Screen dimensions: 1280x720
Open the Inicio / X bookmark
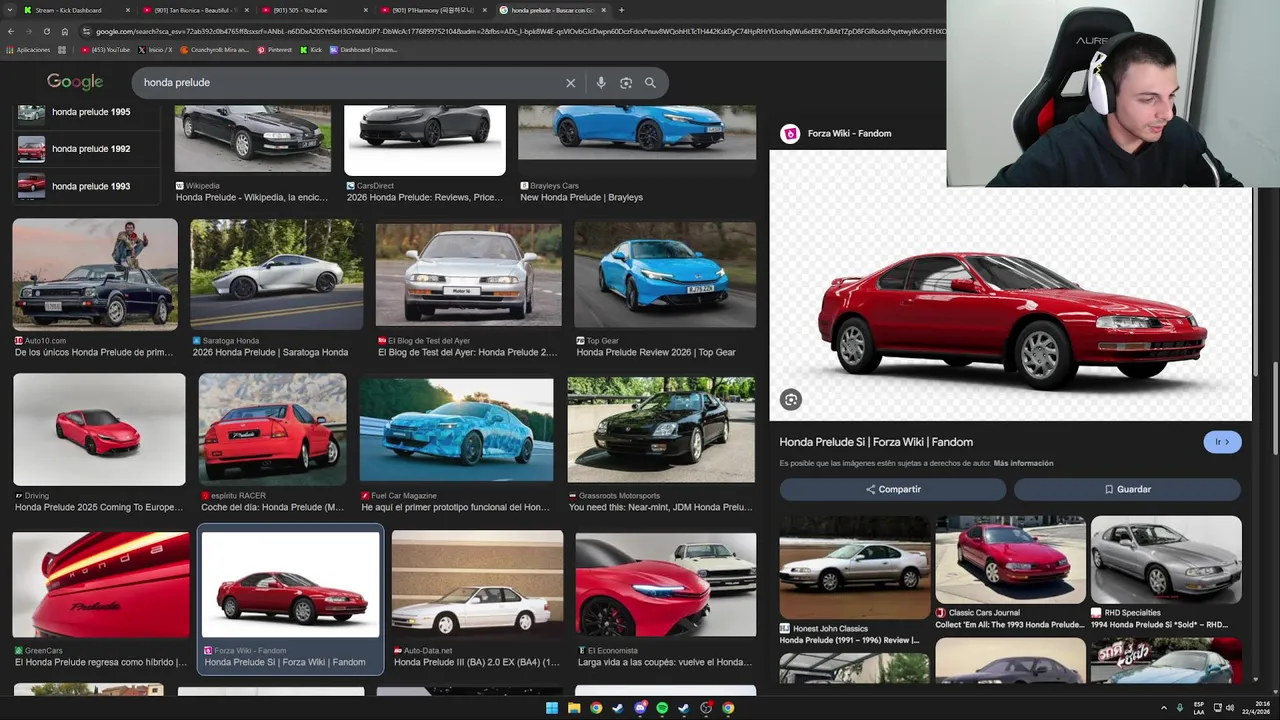(x=155, y=50)
